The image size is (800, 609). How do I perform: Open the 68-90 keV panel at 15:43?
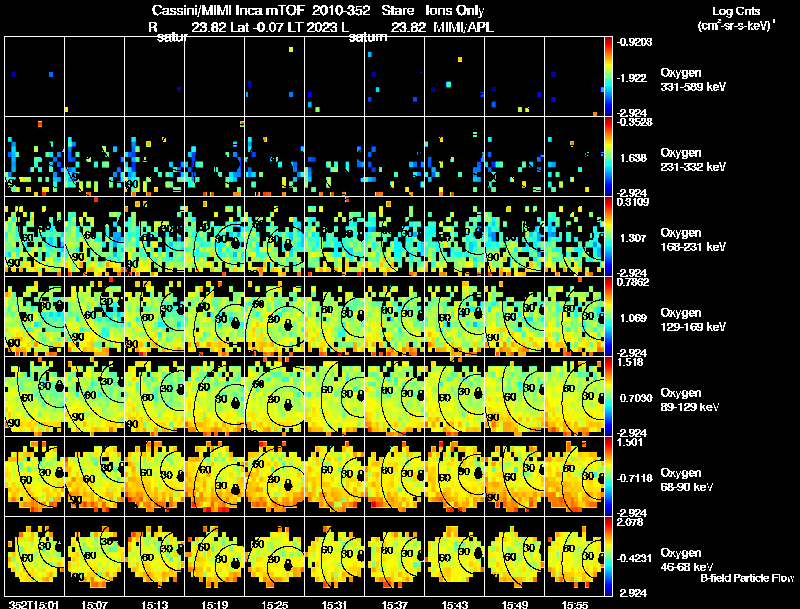[x=455, y=476]
